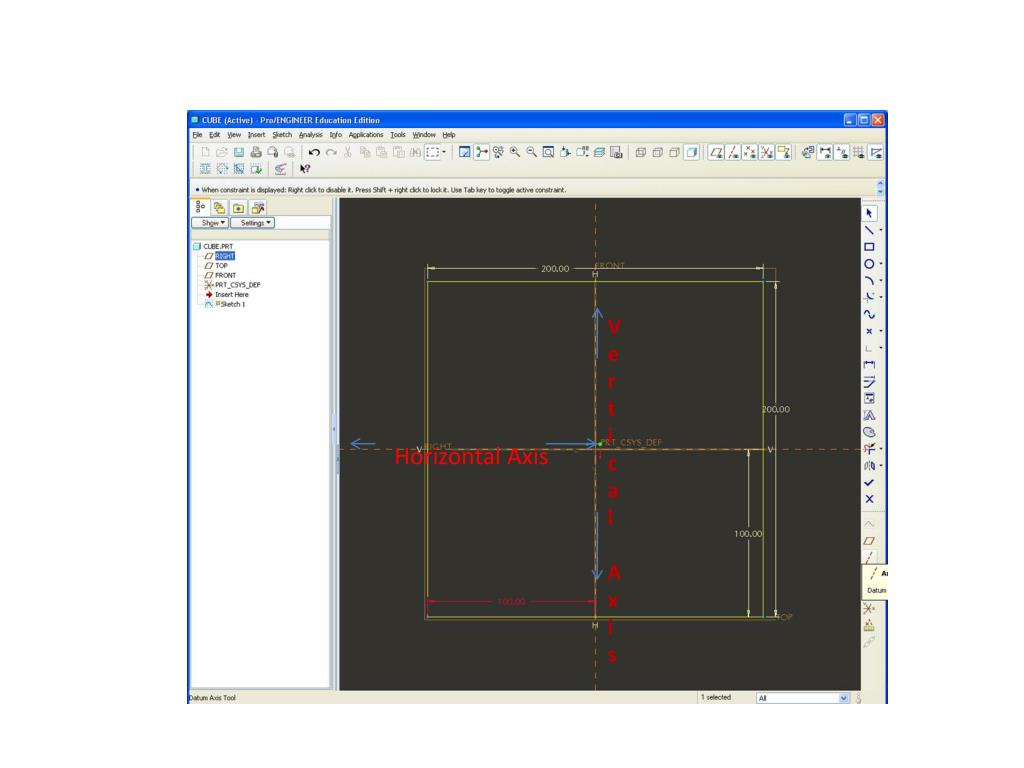Click the Print icon in the toolbar
Image resolution: width=1024 pixels, height=768 pixels.
(256, 153)
